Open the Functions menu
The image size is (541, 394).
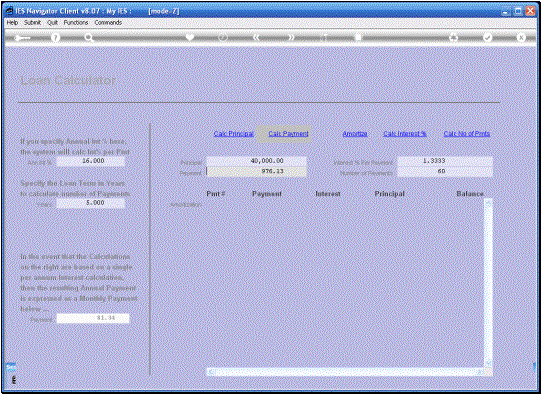click(x=76, y=22)
